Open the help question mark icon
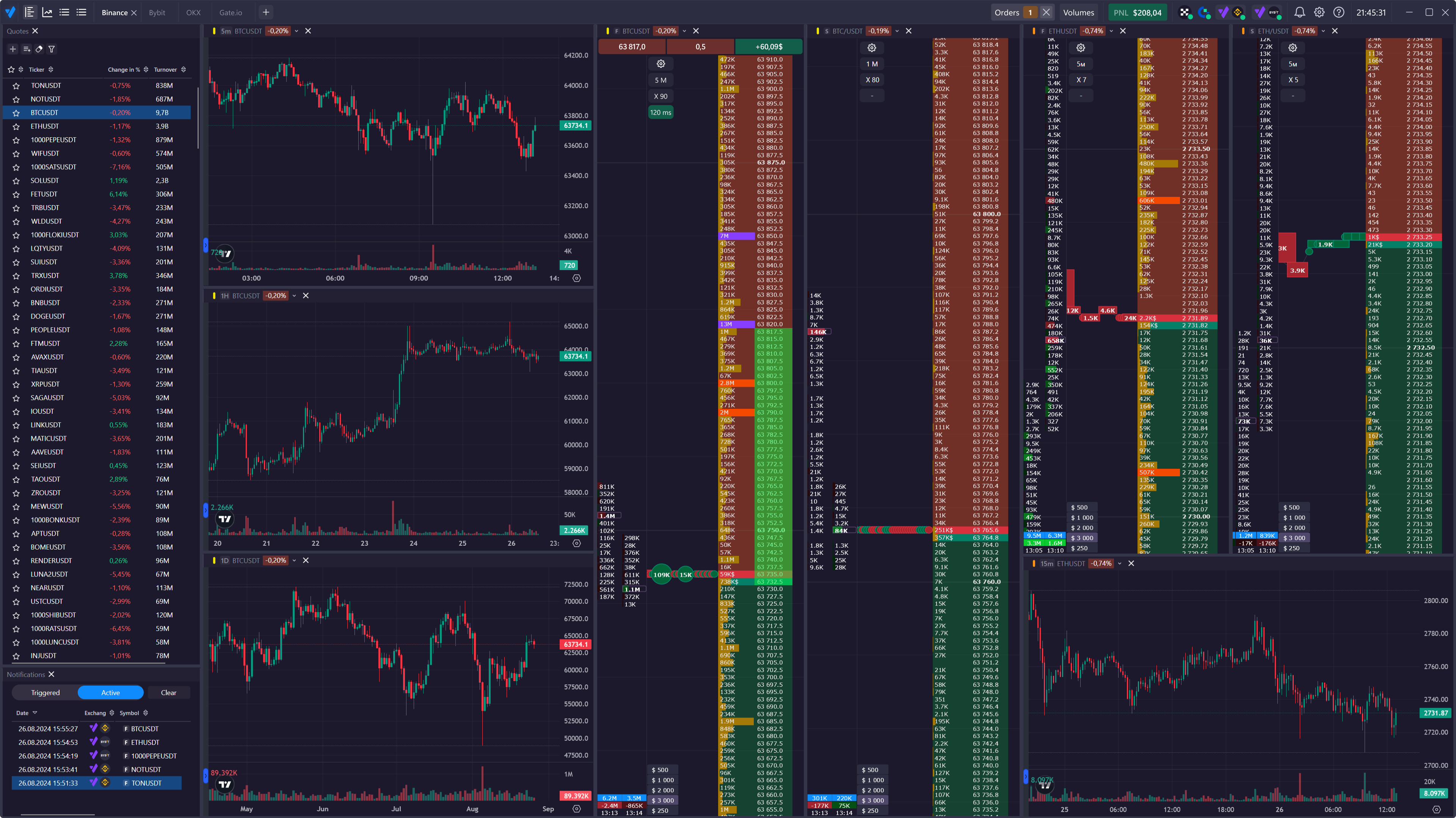This screenshot has width=1456, height=818. 1339,12
